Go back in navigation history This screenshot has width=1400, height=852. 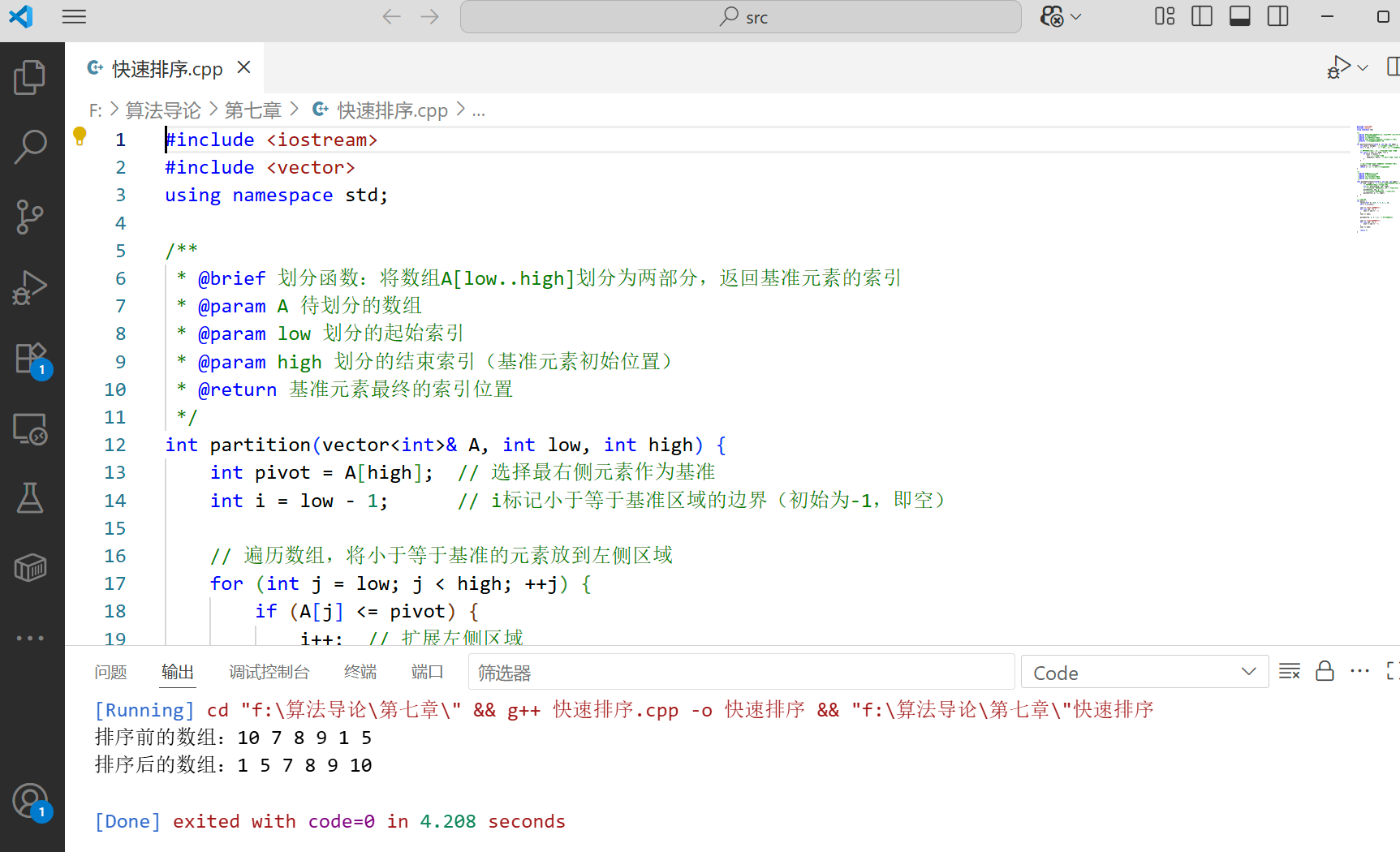[391, 17]
